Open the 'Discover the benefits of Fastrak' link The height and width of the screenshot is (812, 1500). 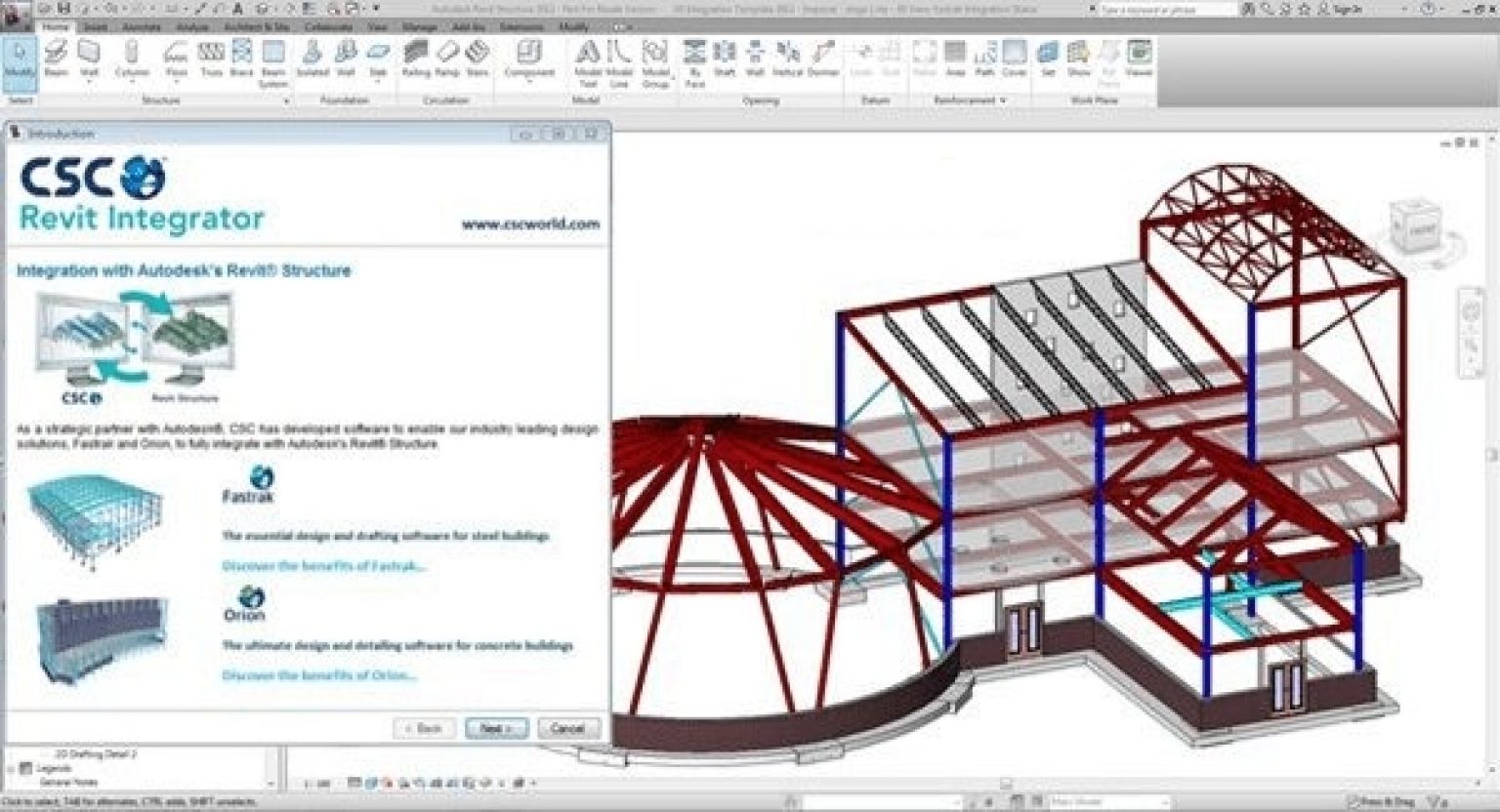pos(324,566)
